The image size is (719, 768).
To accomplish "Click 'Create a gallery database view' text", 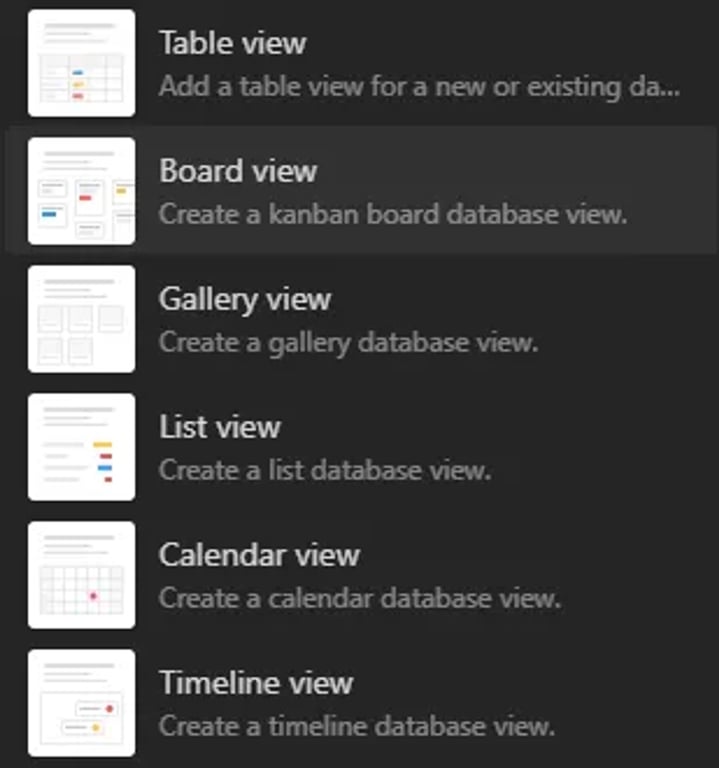I will pyautogui.click(x=349, y=343).
